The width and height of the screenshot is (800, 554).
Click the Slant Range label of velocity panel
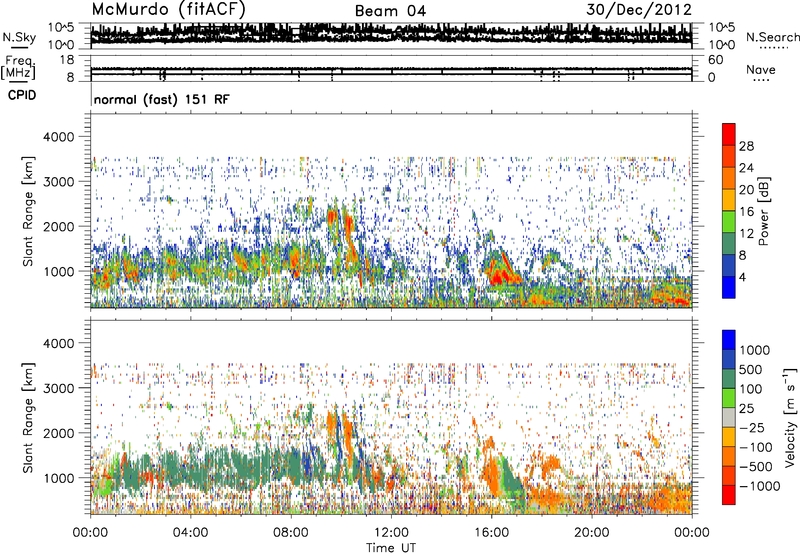pos(29,418)
